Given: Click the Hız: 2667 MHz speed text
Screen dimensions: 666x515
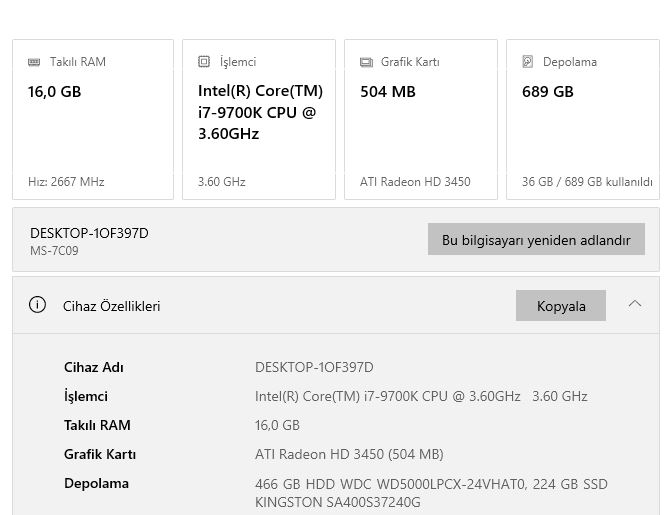Looking at the screenshot, I should pyautogui.click(x=66, y=182).
